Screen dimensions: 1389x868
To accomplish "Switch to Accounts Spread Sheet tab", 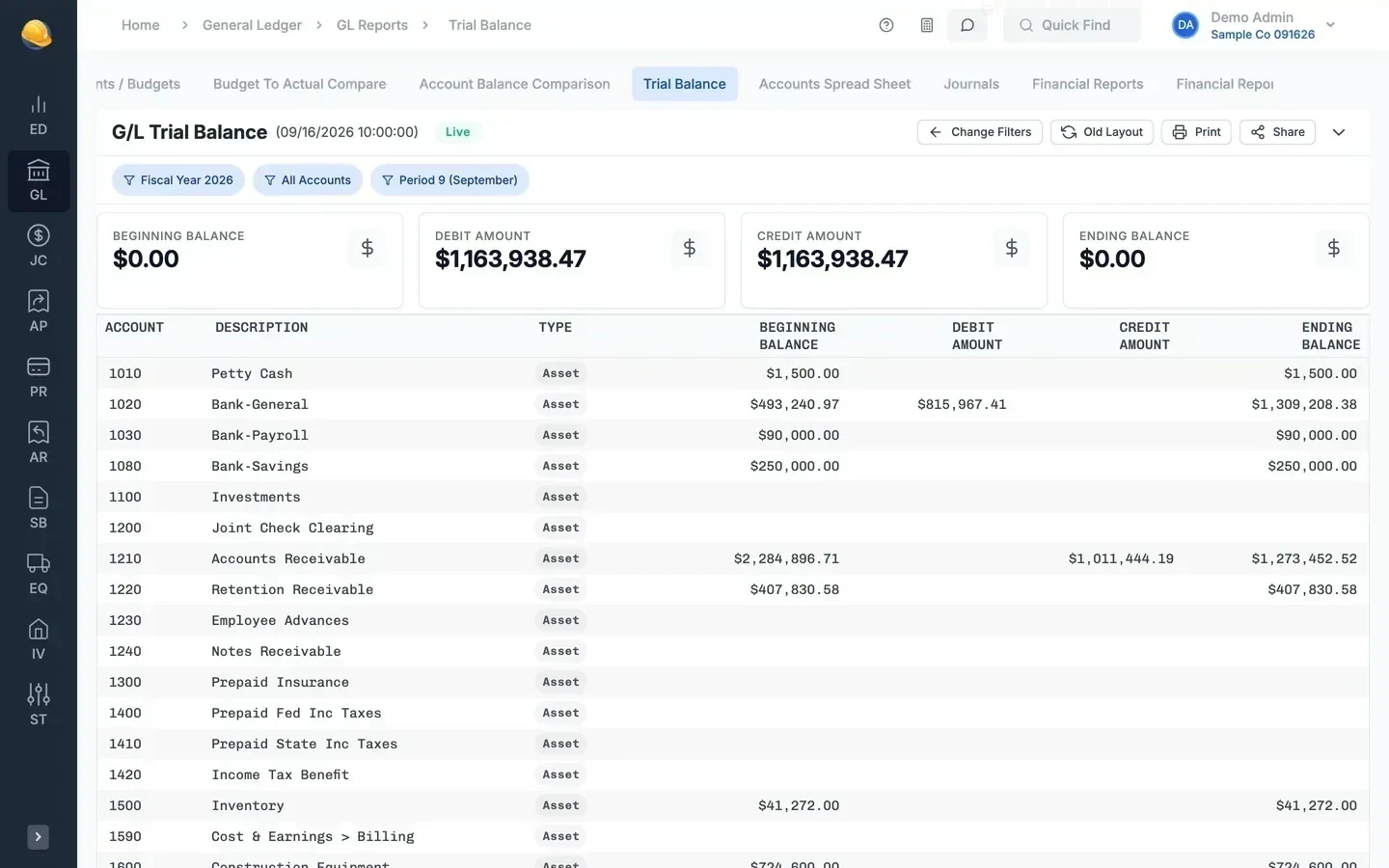I will click(x=834, y=84).
